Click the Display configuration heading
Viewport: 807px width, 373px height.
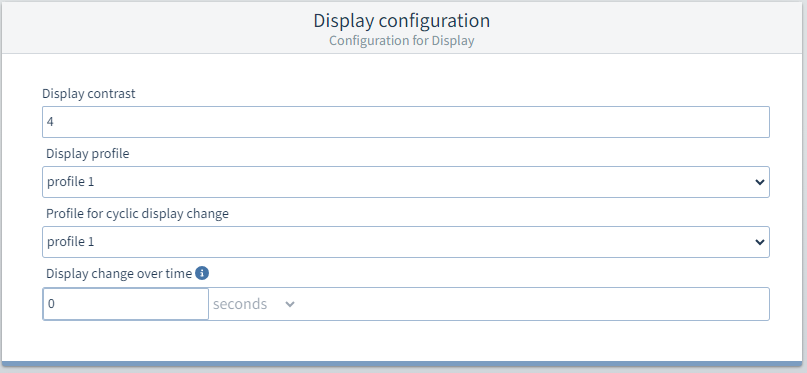point(402,21)
